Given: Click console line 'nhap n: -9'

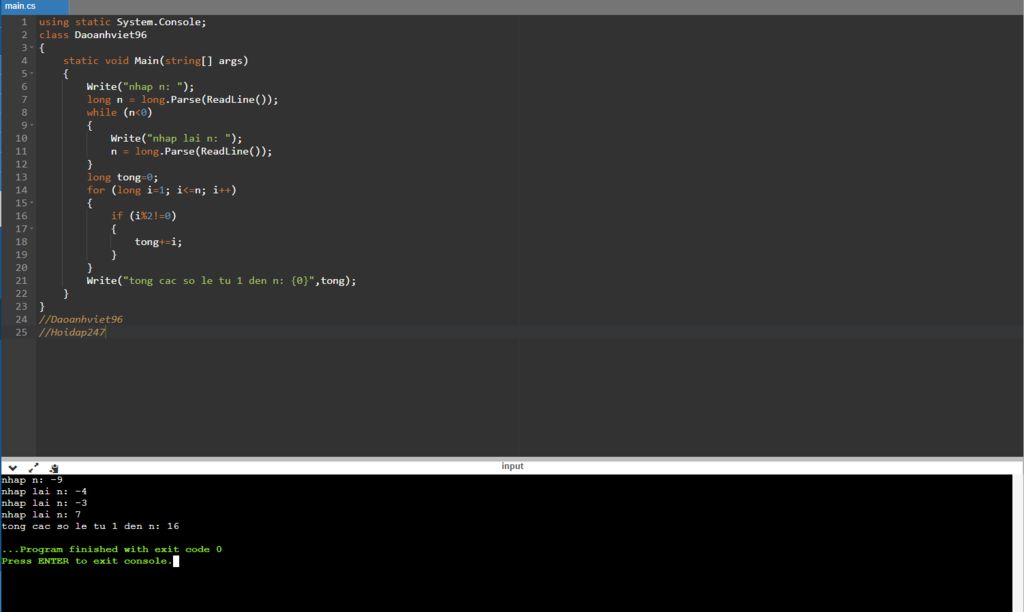Looking at the screenshot, I should click(32, 480).
